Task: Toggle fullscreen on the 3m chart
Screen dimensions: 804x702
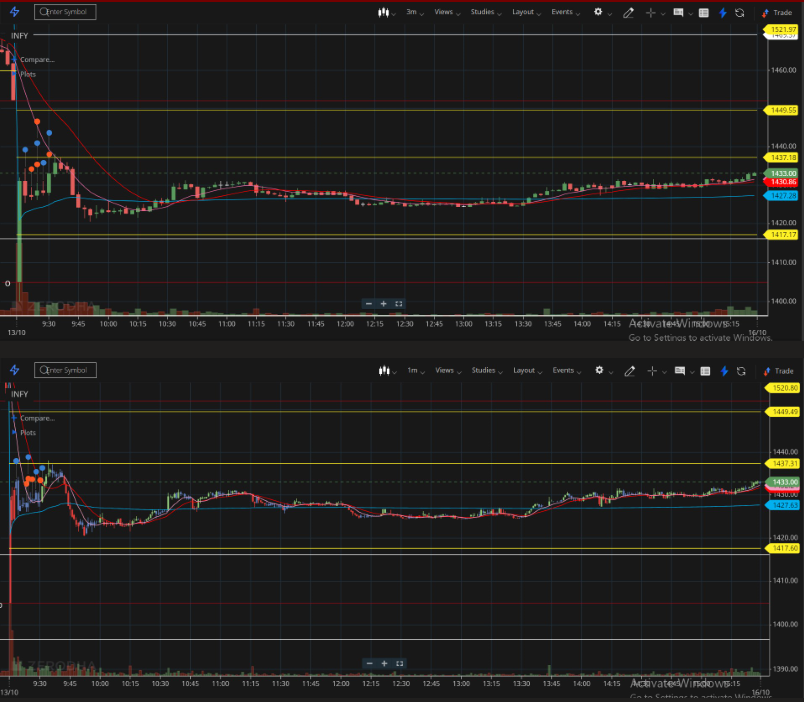Action: point(398,304)
